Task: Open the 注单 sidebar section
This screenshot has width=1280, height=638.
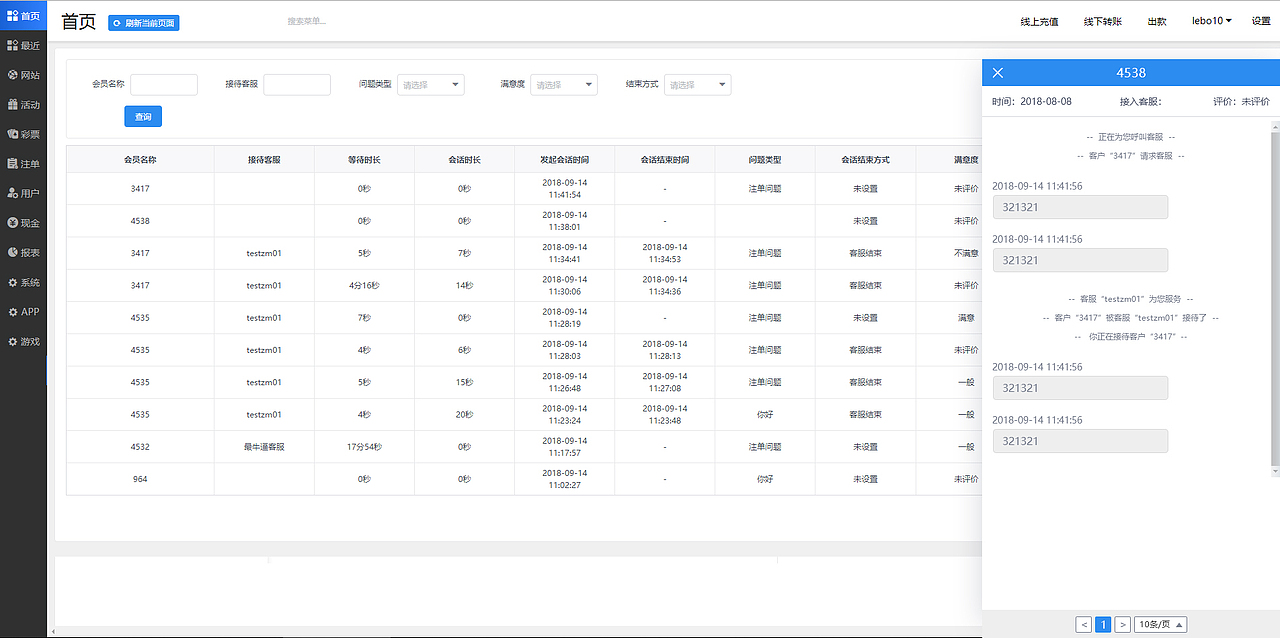Action: point(23,163)
